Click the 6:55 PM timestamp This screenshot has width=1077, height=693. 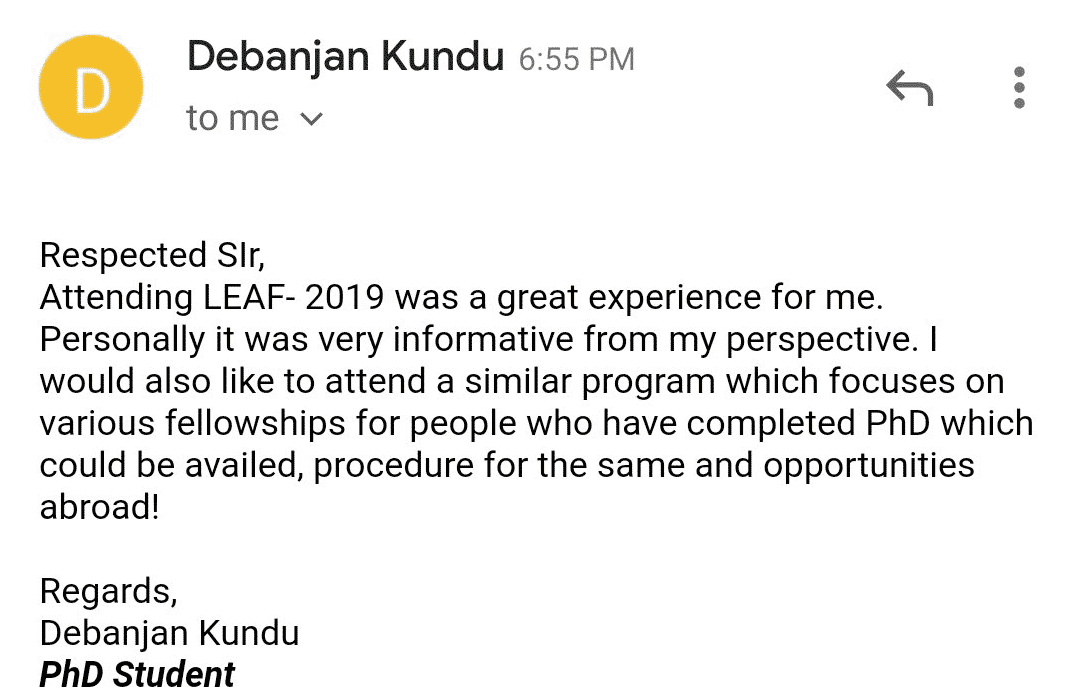[576, 60]
